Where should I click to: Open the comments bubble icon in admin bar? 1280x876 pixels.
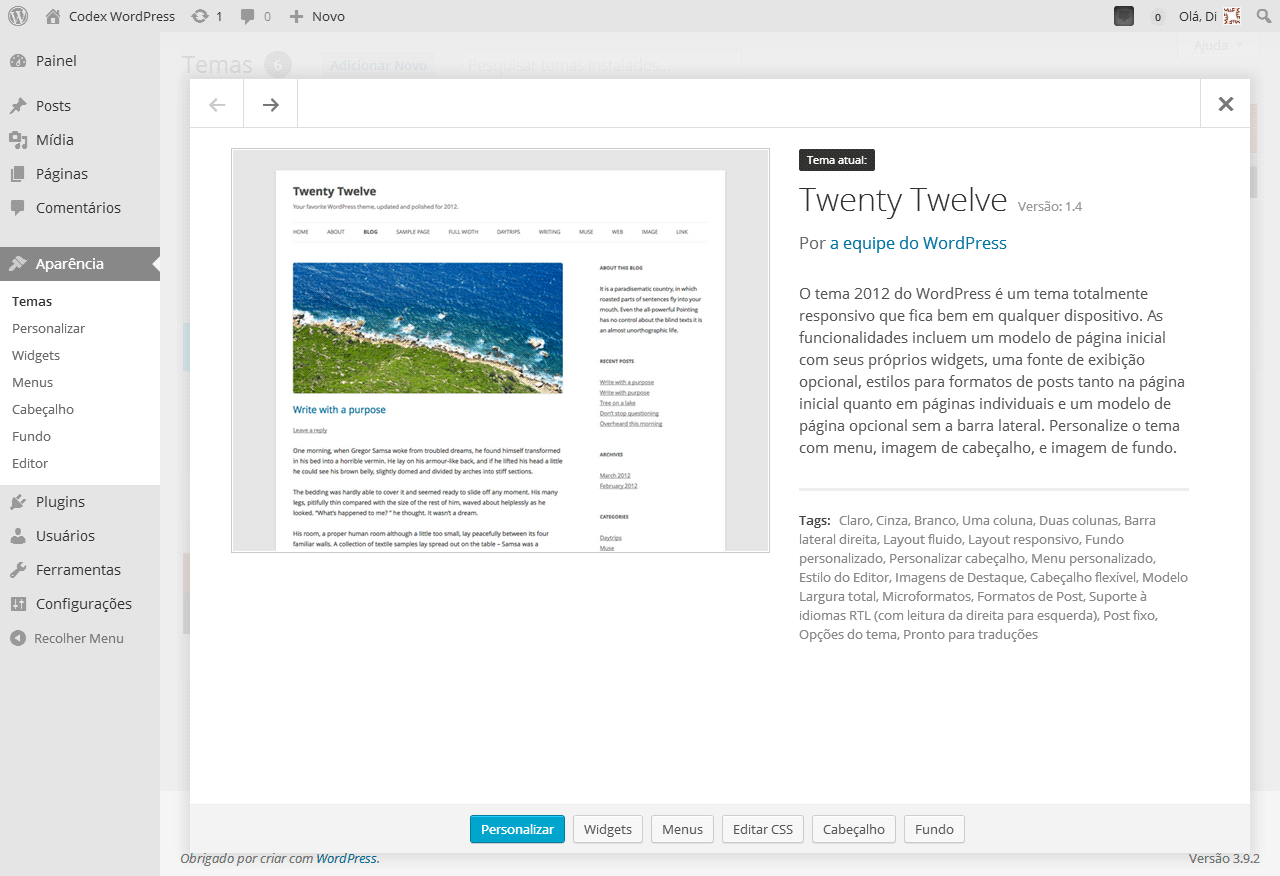(x=248, y=16)
